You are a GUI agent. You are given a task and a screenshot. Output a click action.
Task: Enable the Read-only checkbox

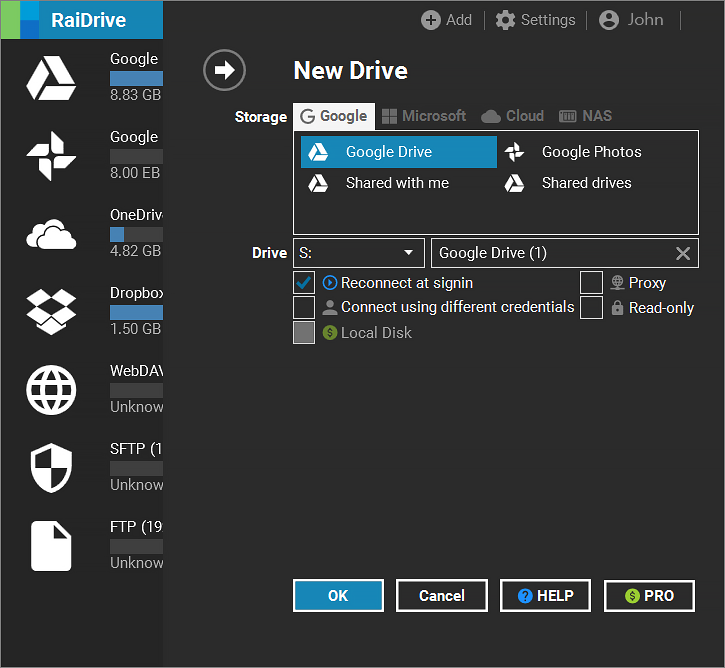[x=591, y=307]
